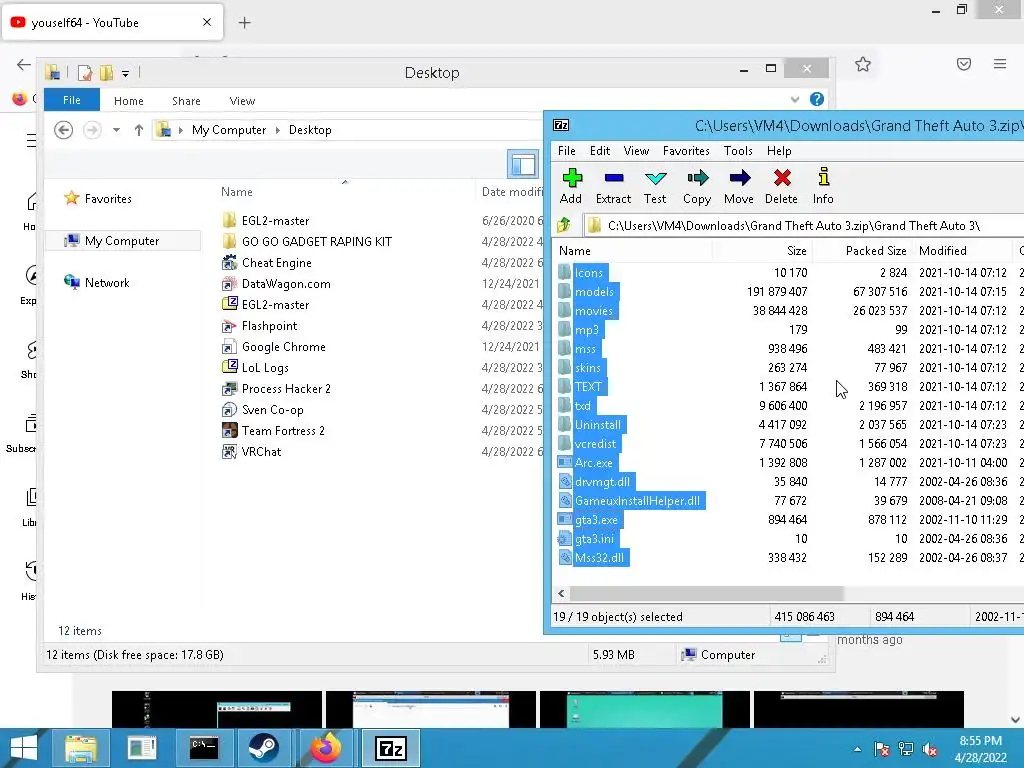
Task: Launch Steam from the taskbar
Action: (263, 748)
